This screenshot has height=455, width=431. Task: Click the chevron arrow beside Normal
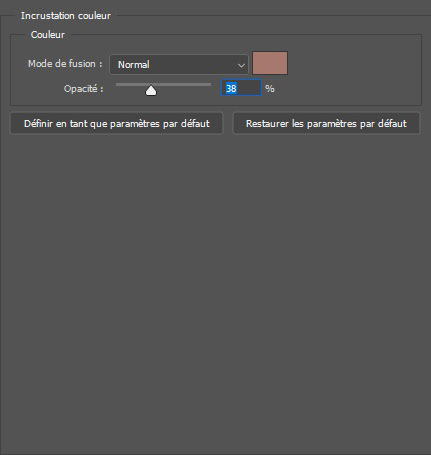click(241, 65)
